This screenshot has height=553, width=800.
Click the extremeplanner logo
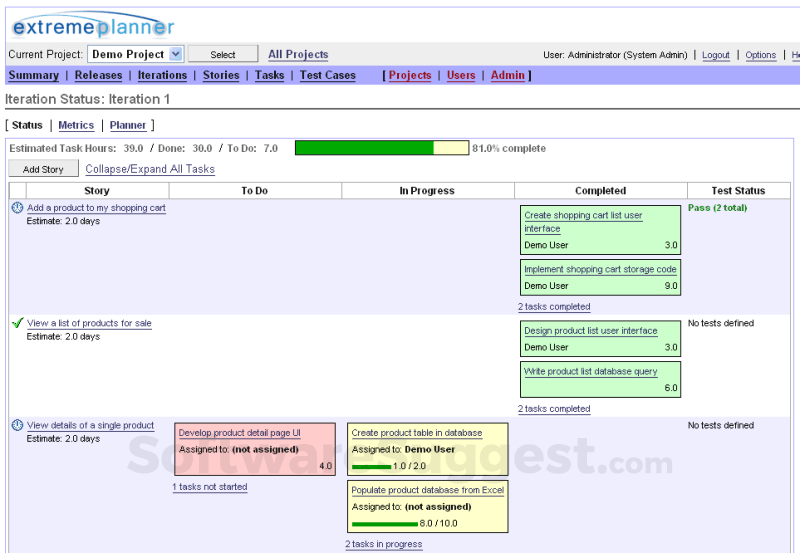pos(93,25)
